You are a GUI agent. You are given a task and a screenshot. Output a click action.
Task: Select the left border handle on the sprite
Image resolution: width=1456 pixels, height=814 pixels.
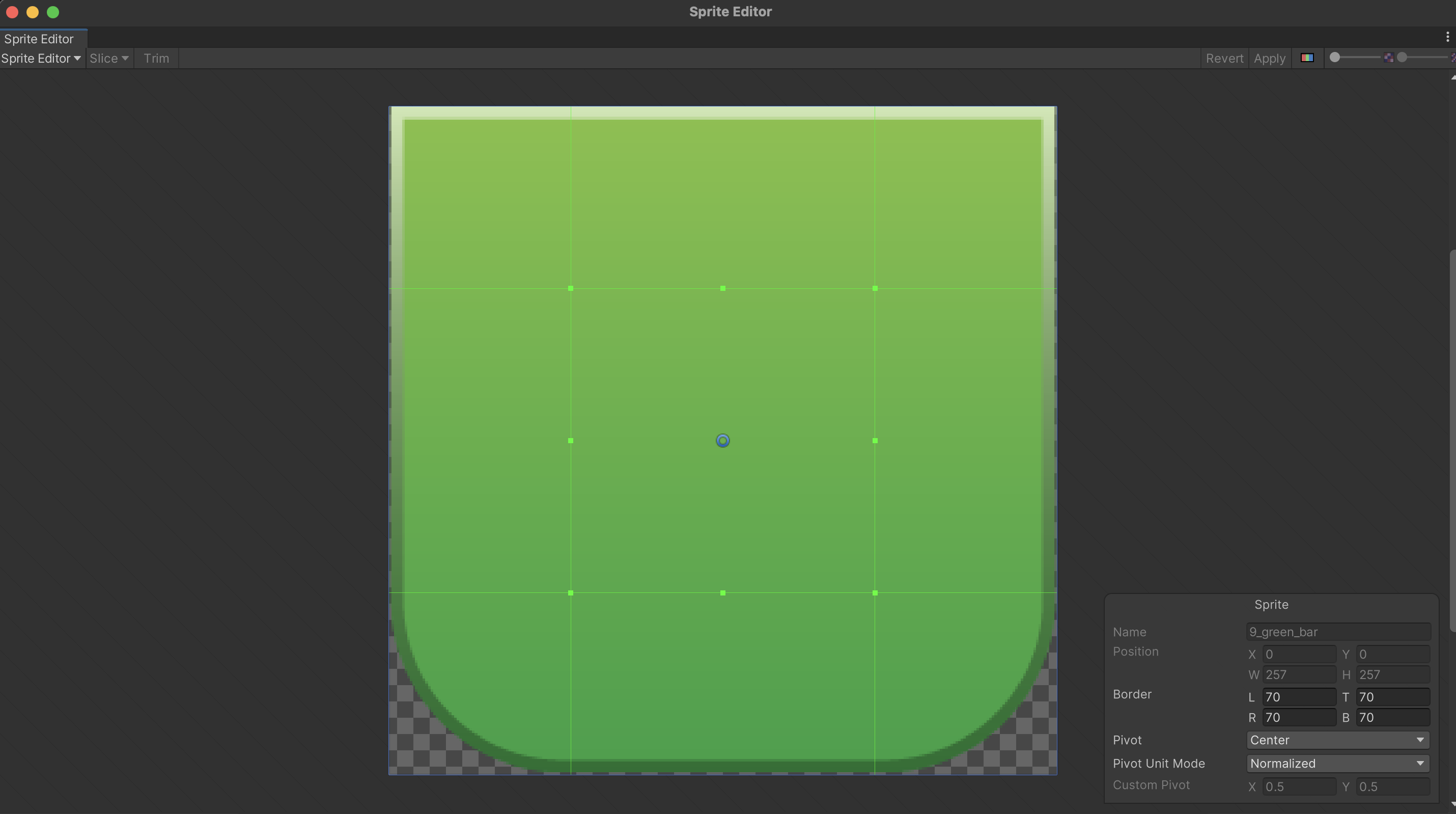point(570,441)
